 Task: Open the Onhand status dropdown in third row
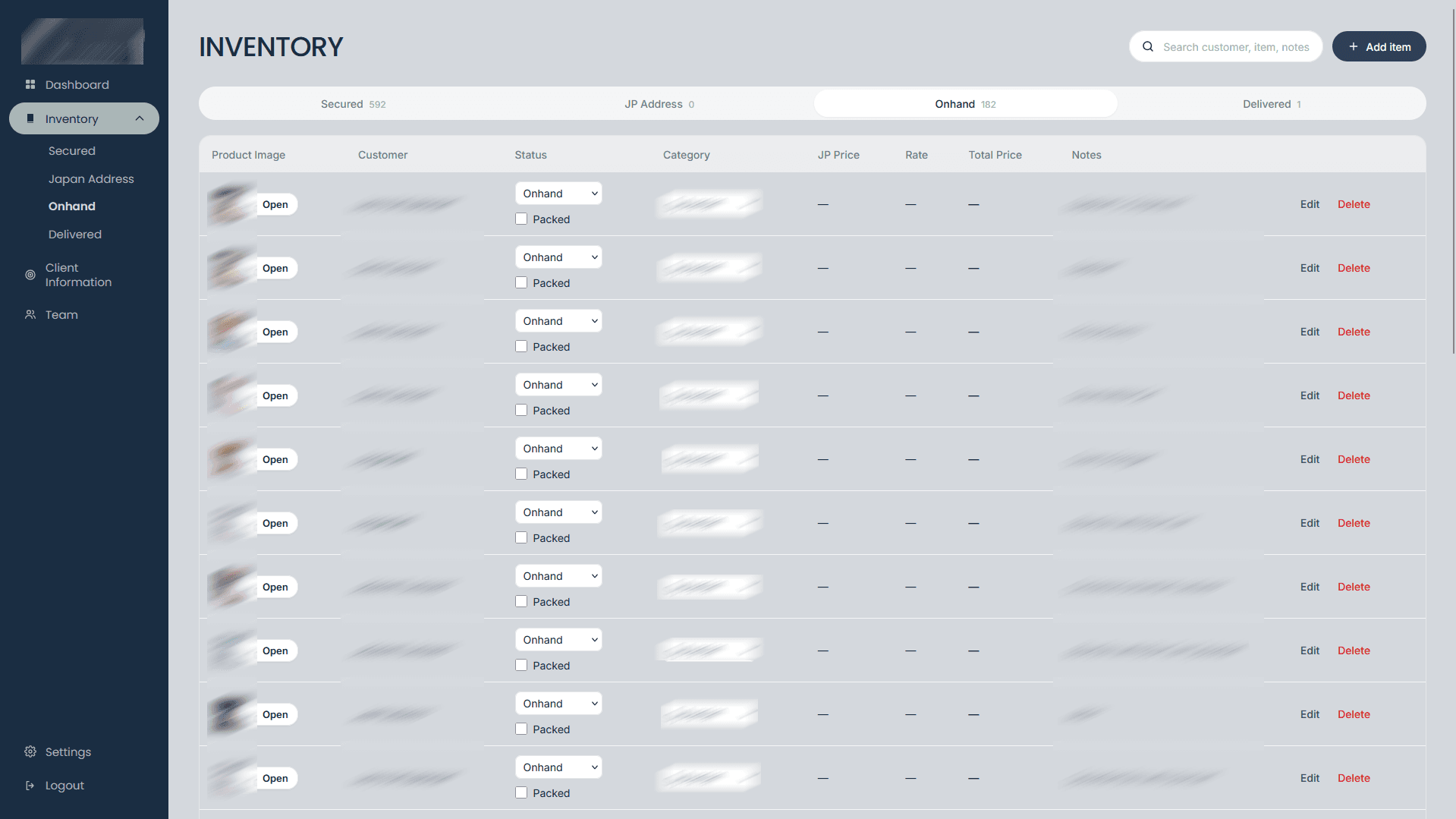point(558,321)
